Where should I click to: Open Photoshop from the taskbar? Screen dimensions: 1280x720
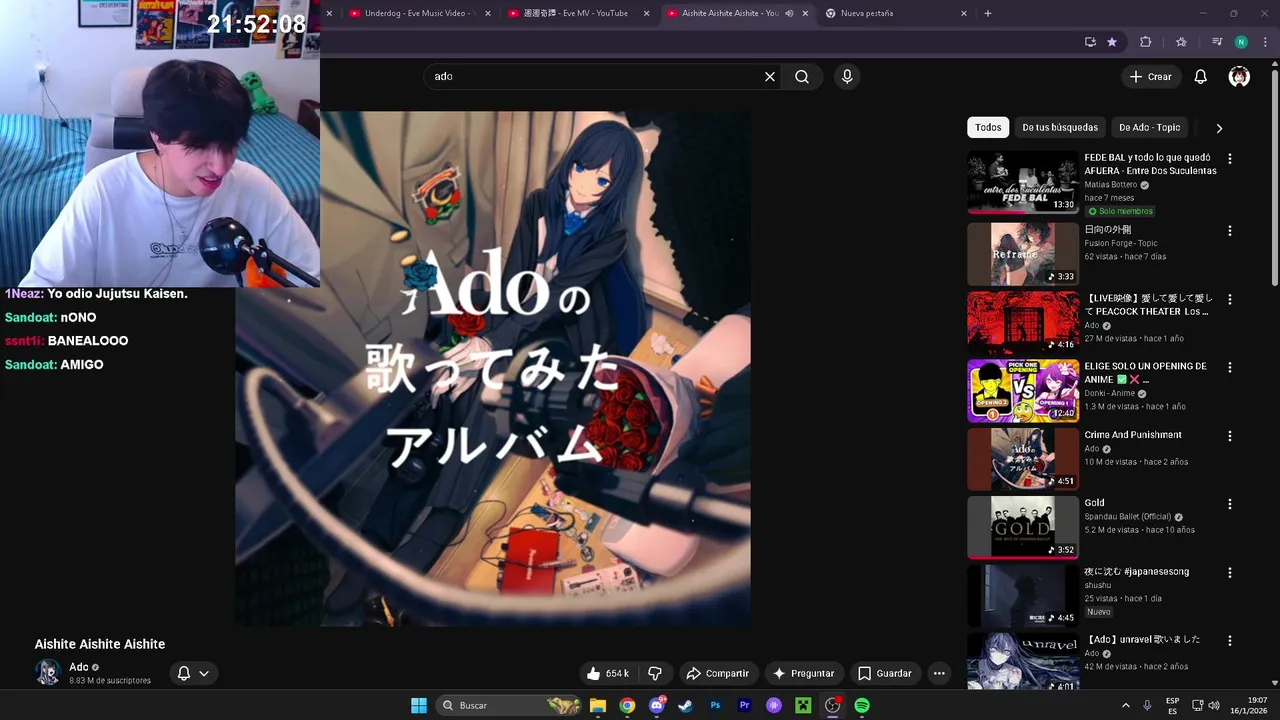[x=715, y=705]
